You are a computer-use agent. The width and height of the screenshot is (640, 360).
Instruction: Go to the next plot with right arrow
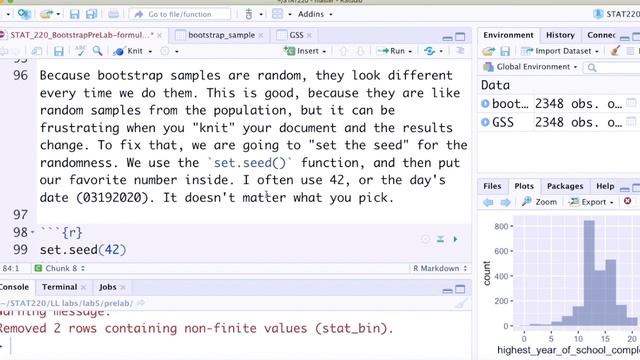point(505,202)
